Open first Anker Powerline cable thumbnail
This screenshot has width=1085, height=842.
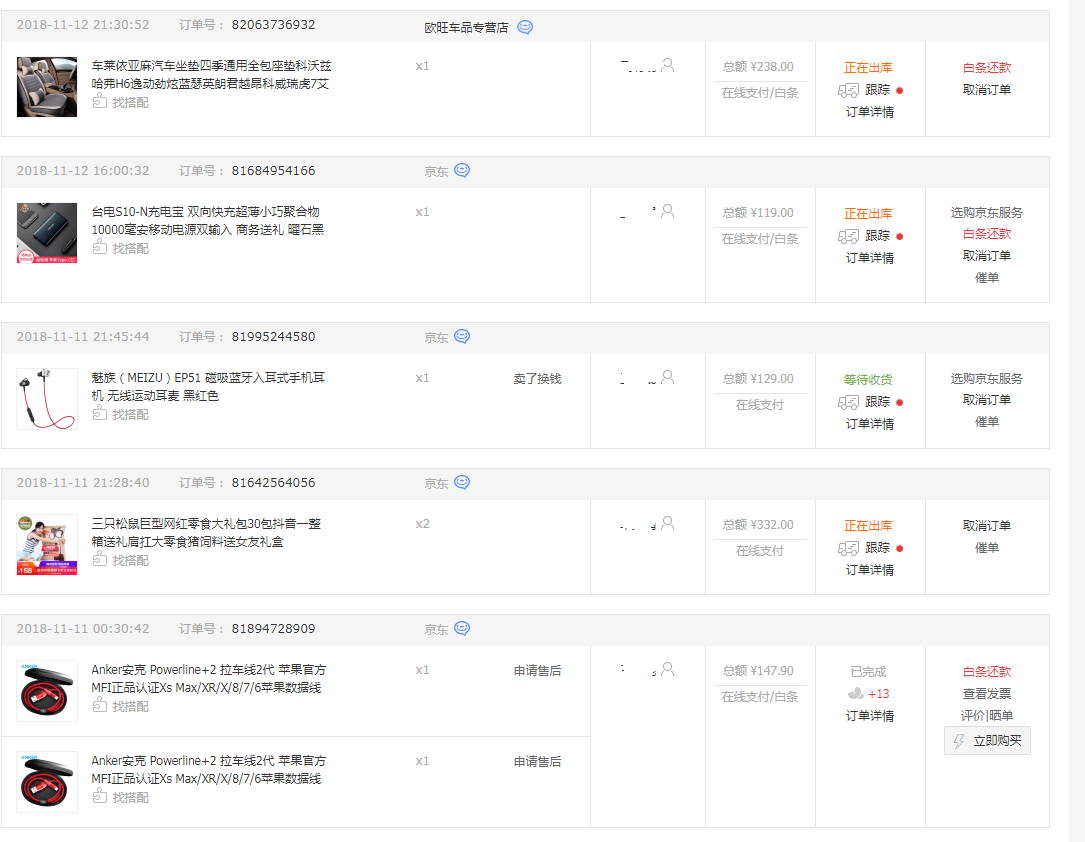pos(47,691)
